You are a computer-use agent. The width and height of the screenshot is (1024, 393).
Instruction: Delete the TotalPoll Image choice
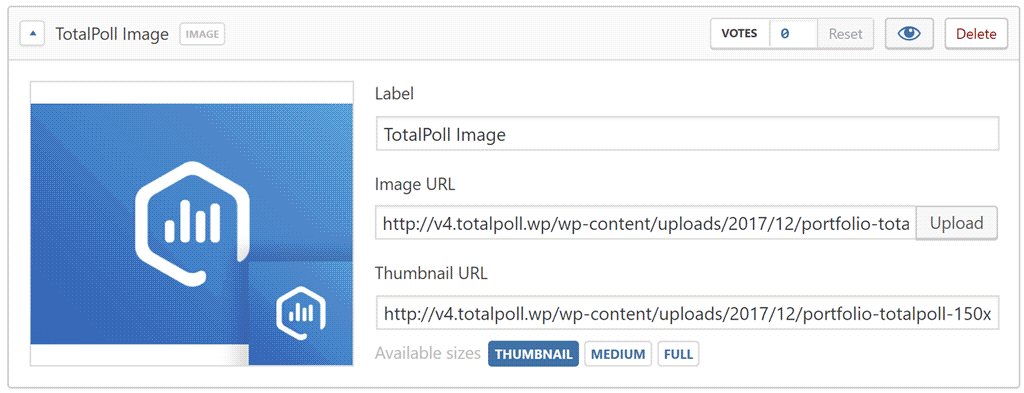coord(976,34)
